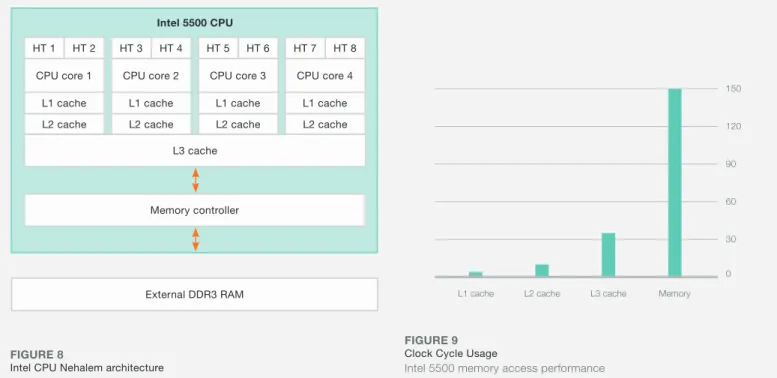Screen dimensions: 777x378
Task: Click the FIGURE 8 caption heading
Action: click(x=37, y=355)
